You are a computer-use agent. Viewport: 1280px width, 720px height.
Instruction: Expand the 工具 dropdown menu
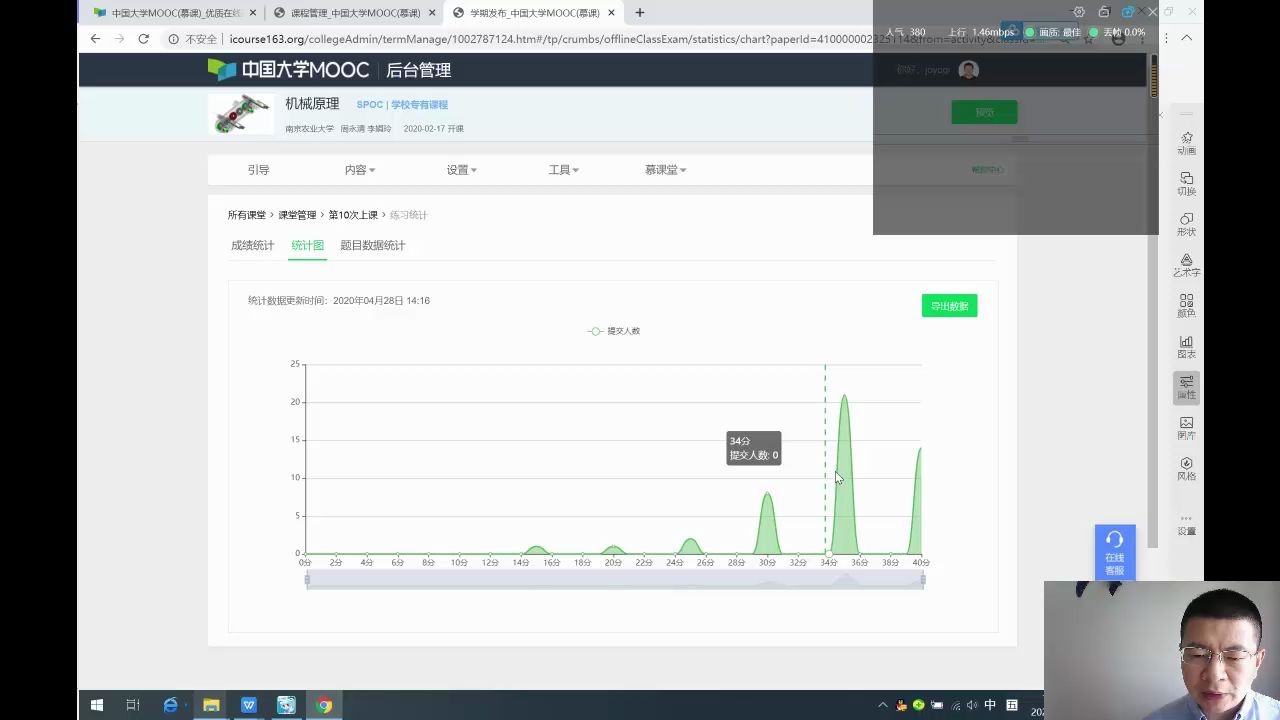pos(564,170)
